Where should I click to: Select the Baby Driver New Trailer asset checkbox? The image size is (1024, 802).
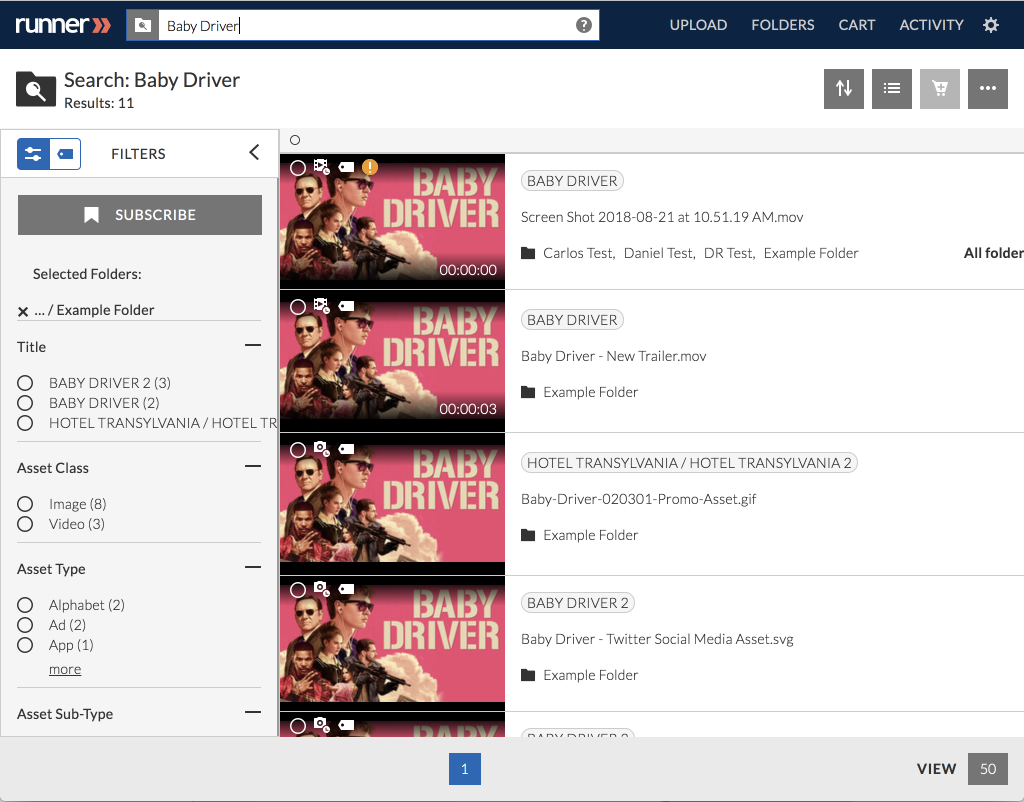tap(298, 307)
